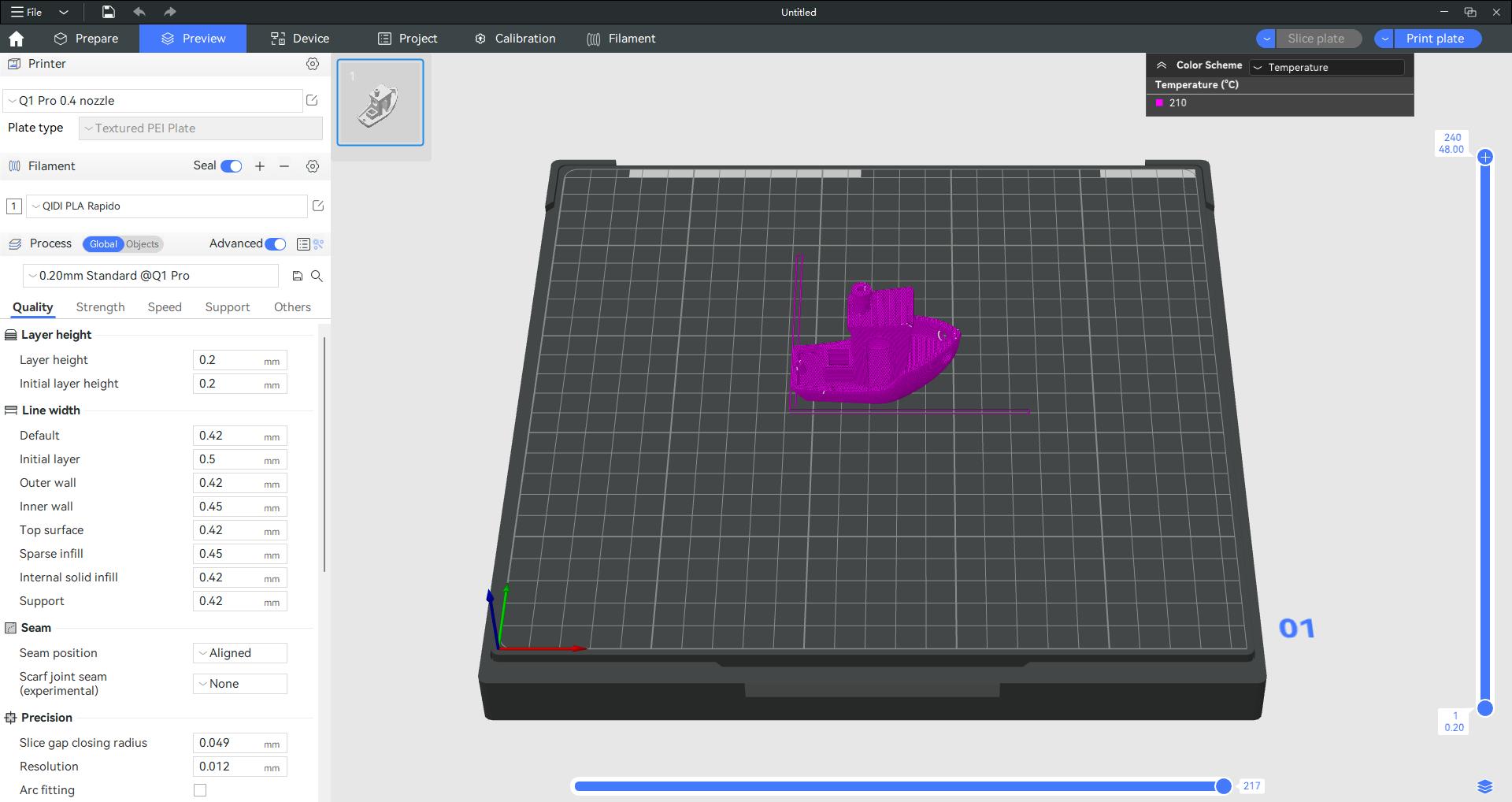Disable the Advanced settings toggle
The image size is (1512, 802).
276,244
